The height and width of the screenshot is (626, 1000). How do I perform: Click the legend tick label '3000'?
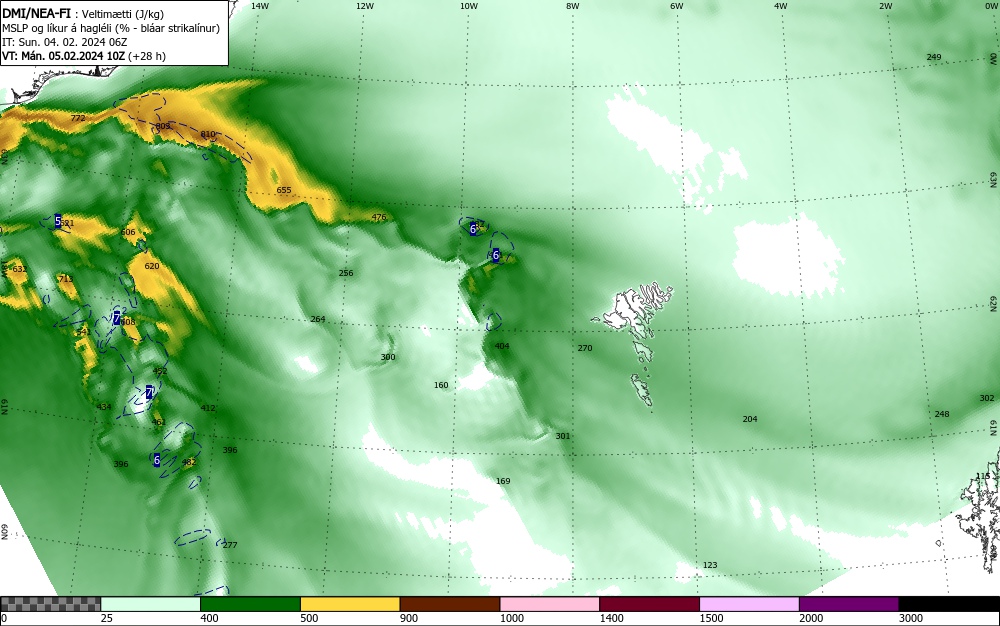pyautogui.click(x=910, y=618)
